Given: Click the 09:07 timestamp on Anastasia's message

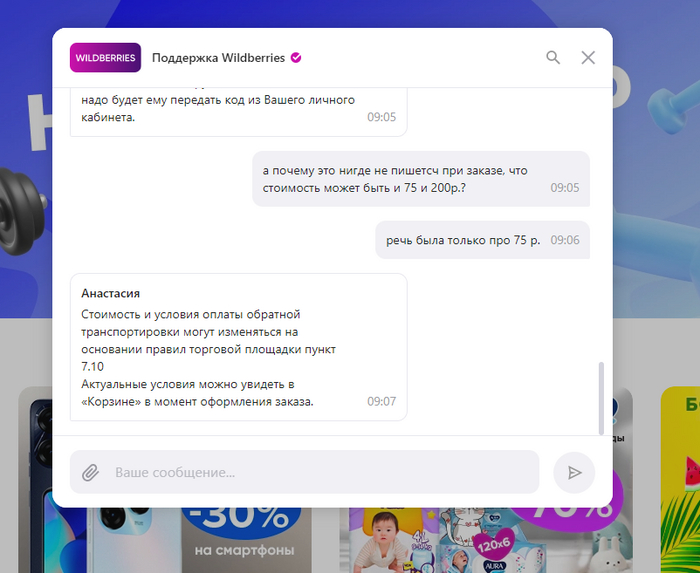Looking at the screenshot, I should pyautogui.click(x=381, y=401).
